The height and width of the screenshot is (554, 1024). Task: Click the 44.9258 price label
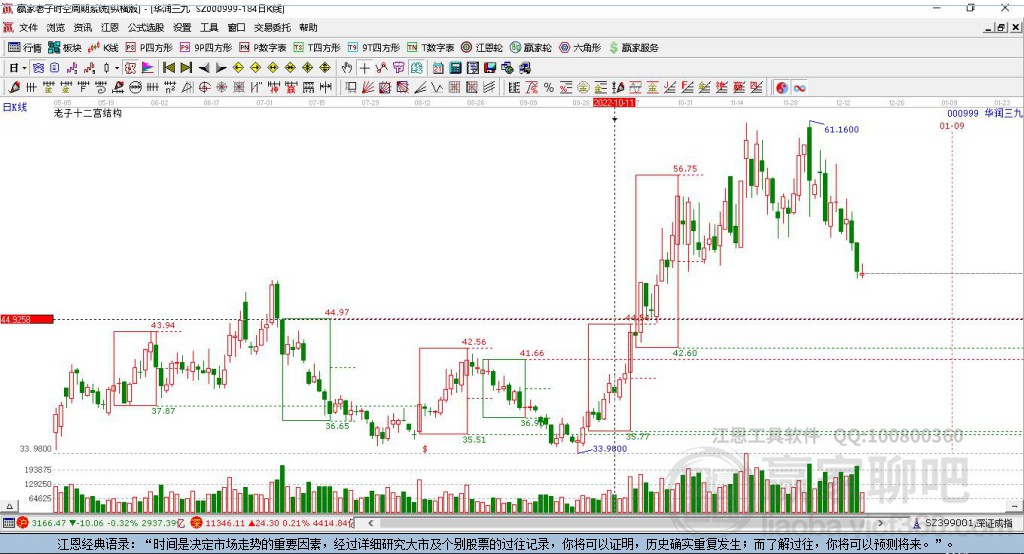(26, 319)
